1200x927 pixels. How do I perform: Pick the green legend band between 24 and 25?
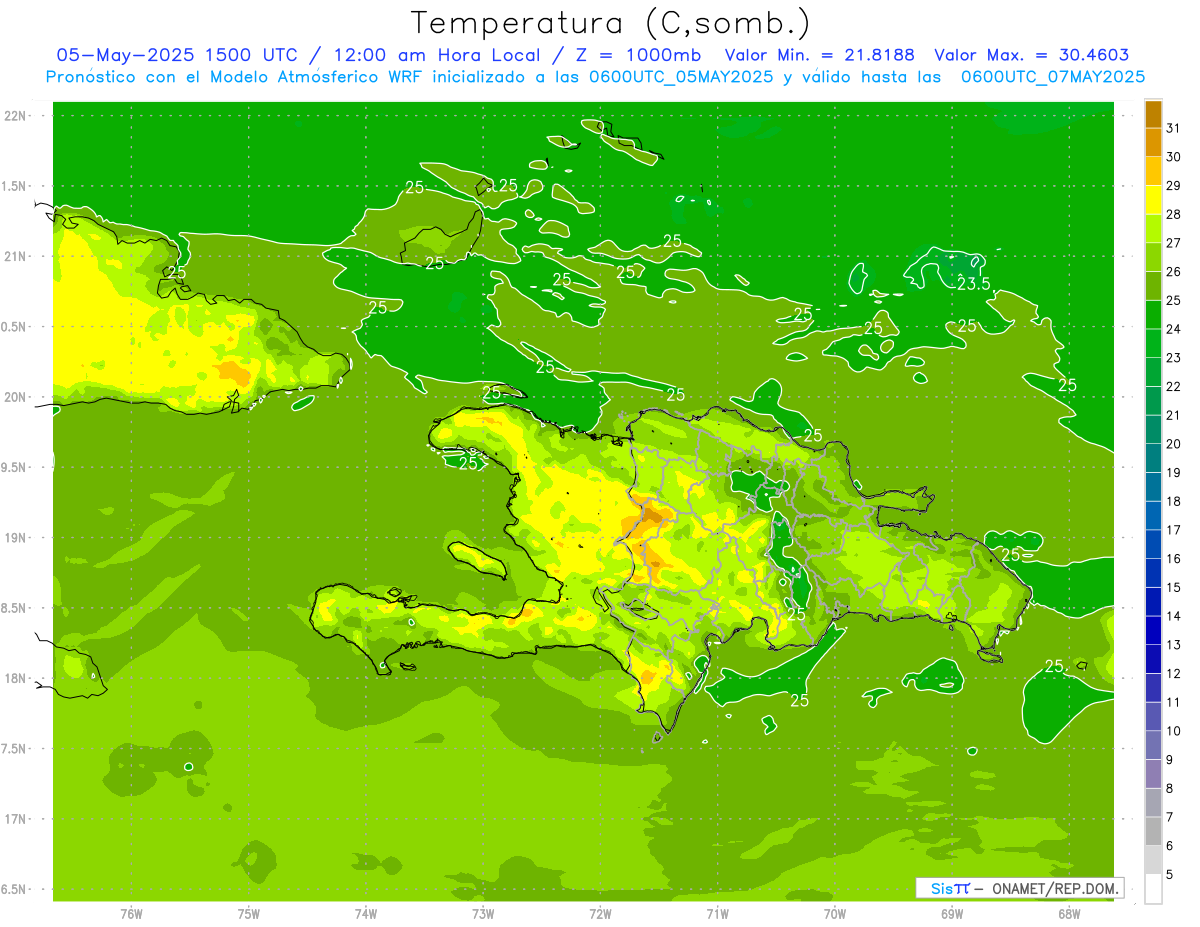1153,315
